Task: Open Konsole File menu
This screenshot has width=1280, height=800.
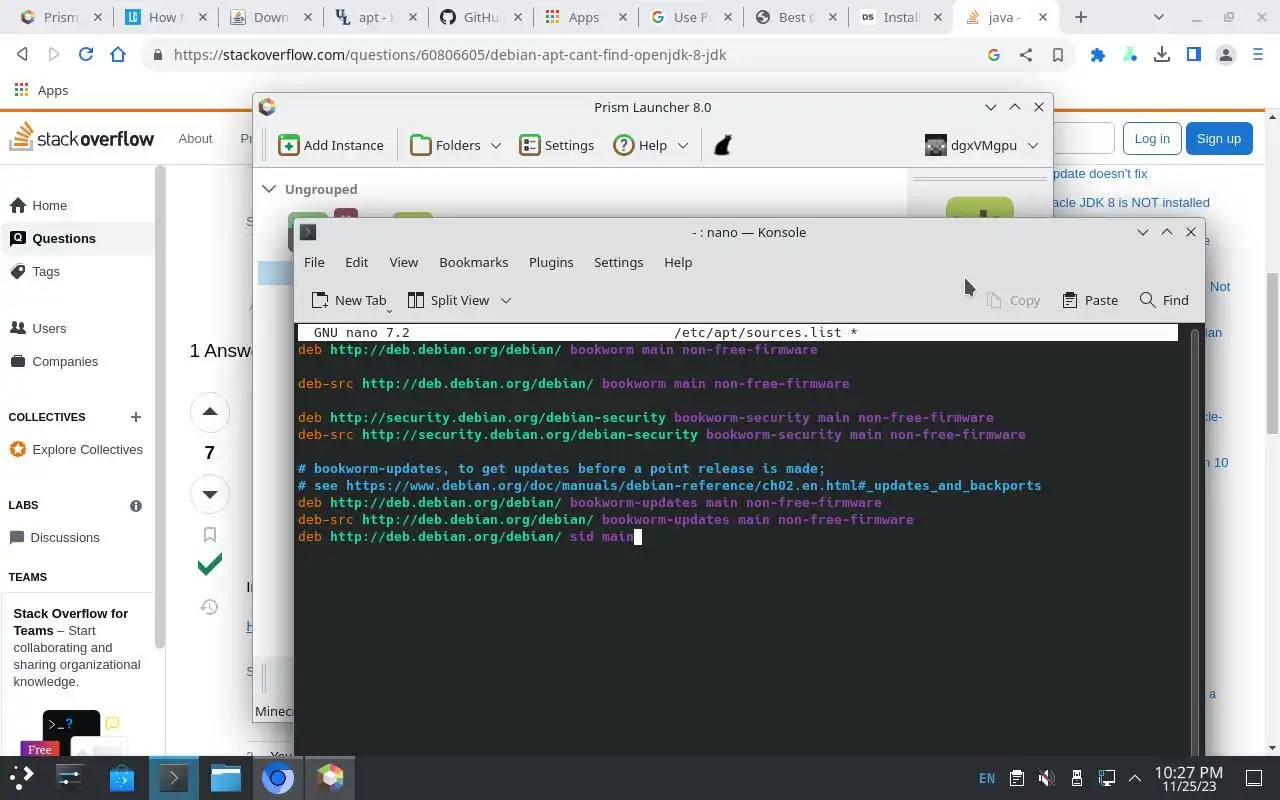Action: (314, 262)
